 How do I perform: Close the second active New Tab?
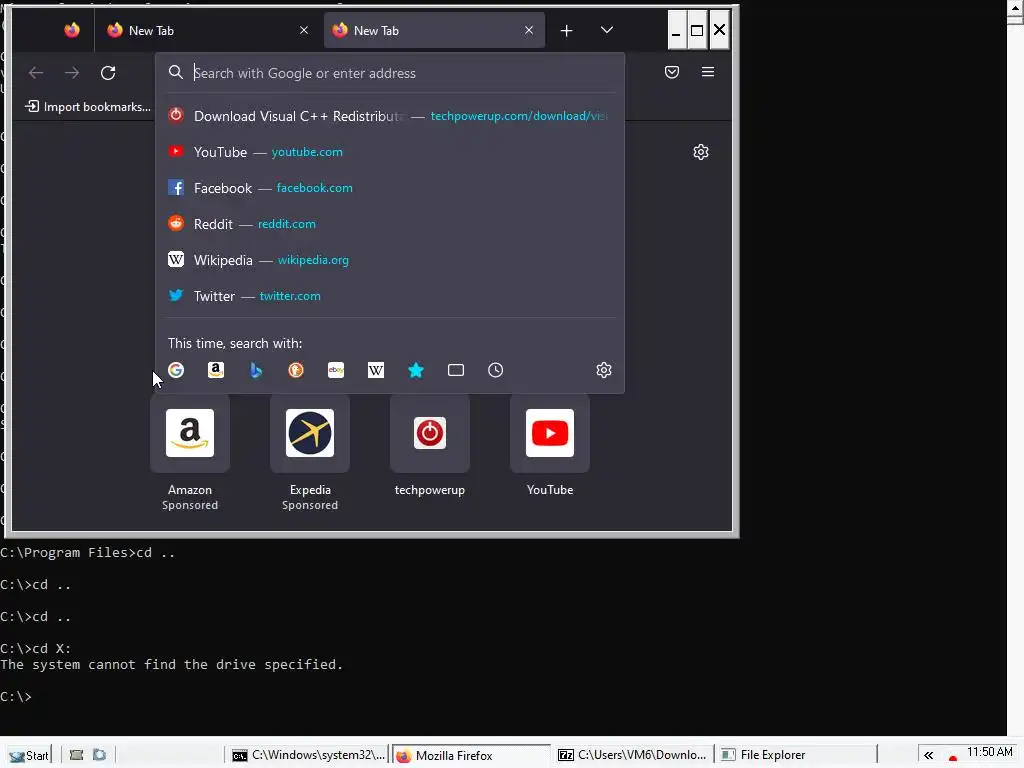pos(529,30)
